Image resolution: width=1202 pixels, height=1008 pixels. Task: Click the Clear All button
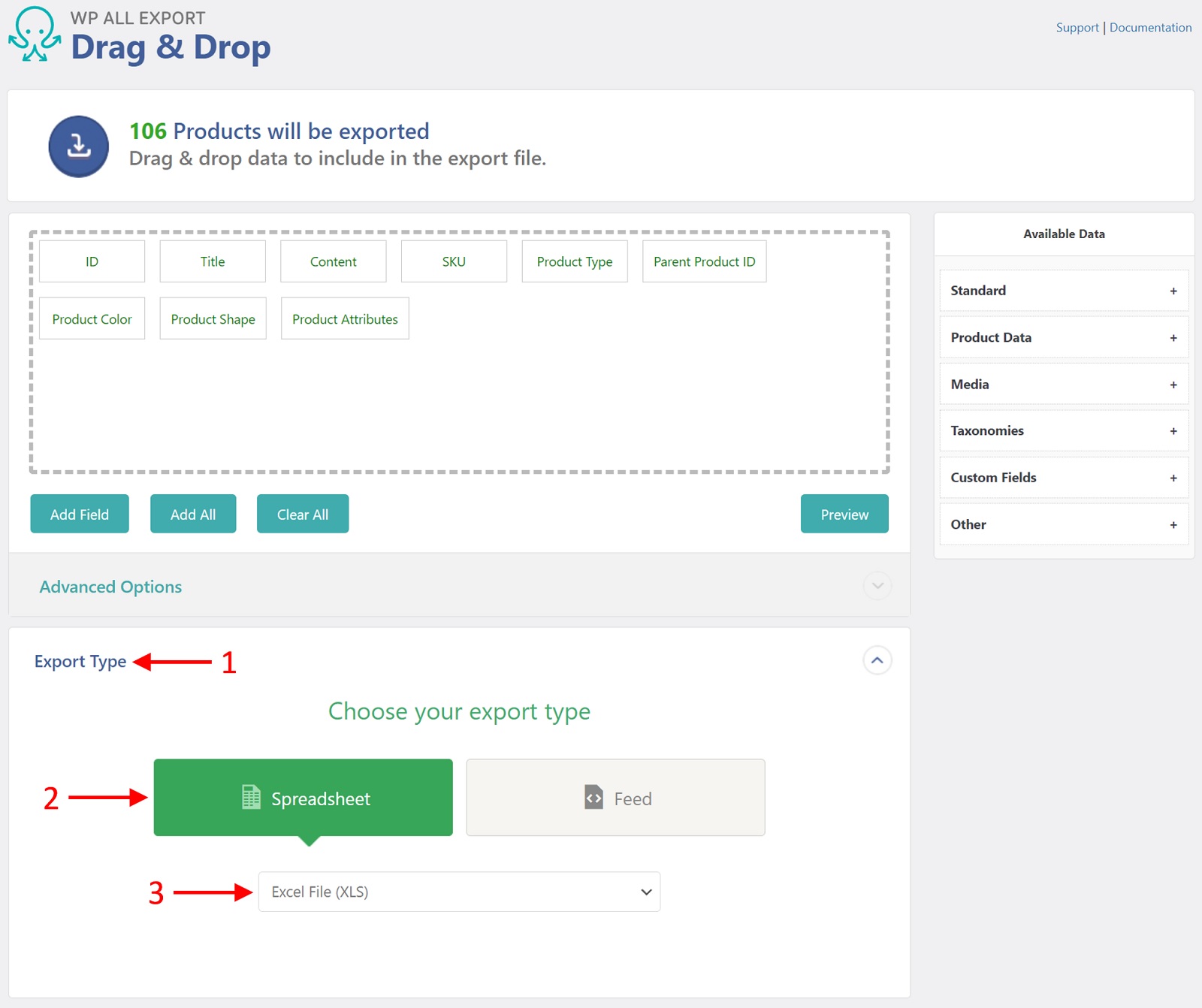[303, 515]
